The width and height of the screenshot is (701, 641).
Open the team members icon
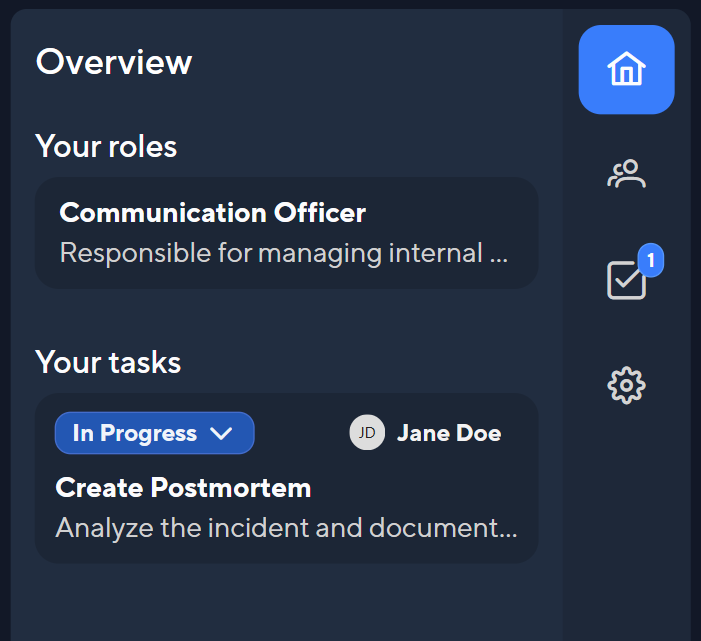pyautogui.click(x=626, y=173)
